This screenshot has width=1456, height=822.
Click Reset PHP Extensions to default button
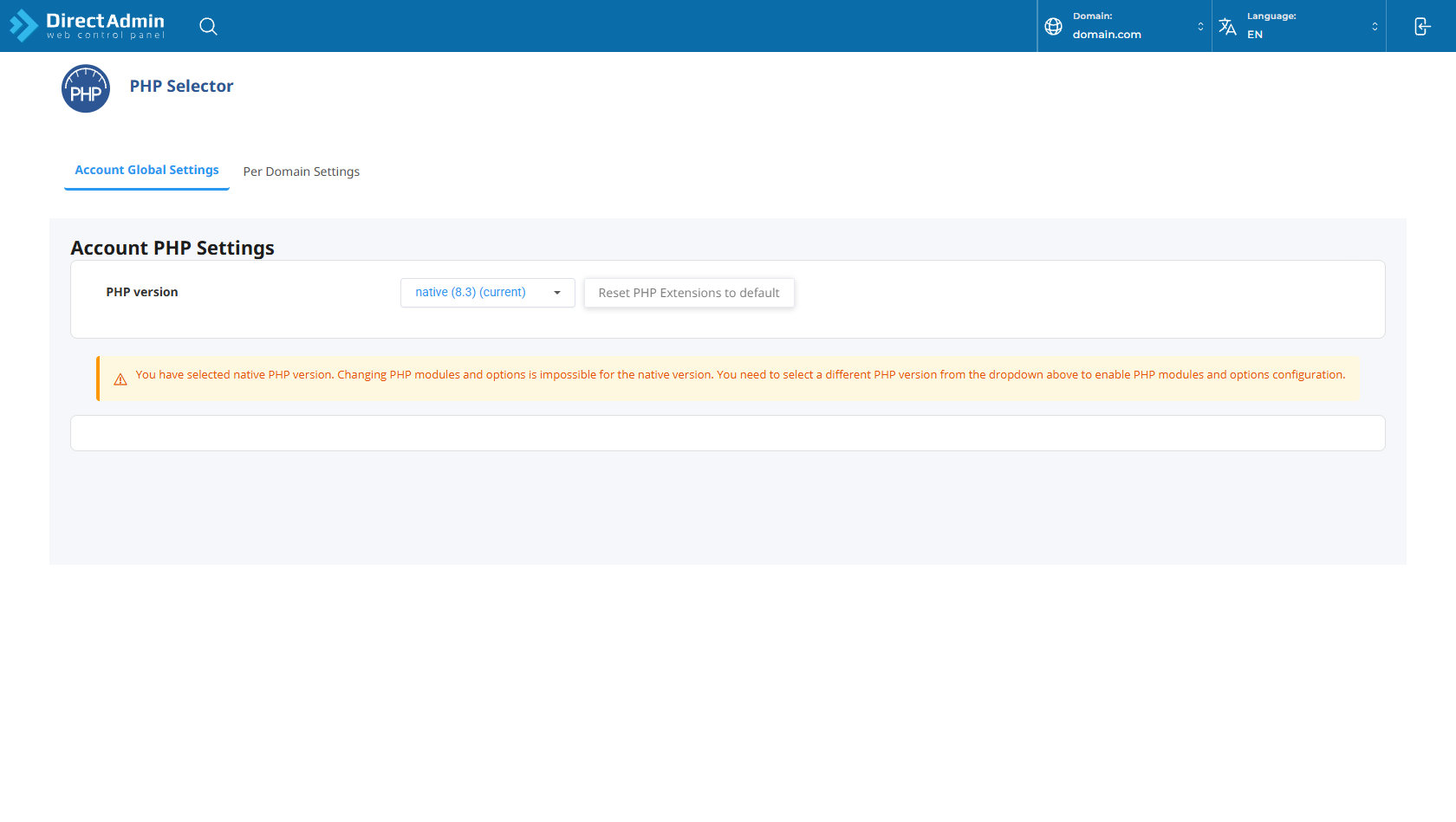(689, 293)
